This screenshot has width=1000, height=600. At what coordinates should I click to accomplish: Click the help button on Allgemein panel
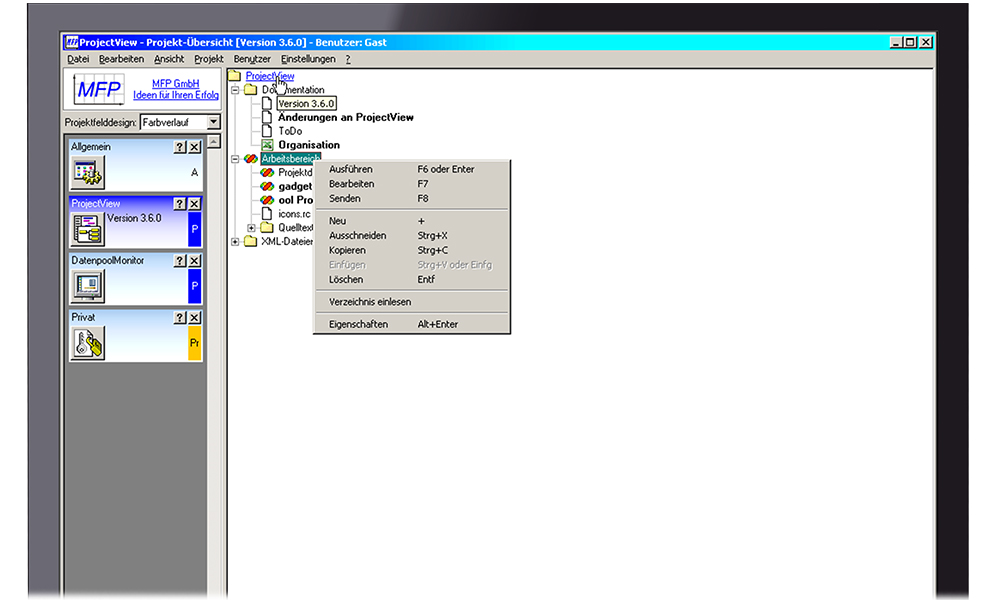coord(180,147)
